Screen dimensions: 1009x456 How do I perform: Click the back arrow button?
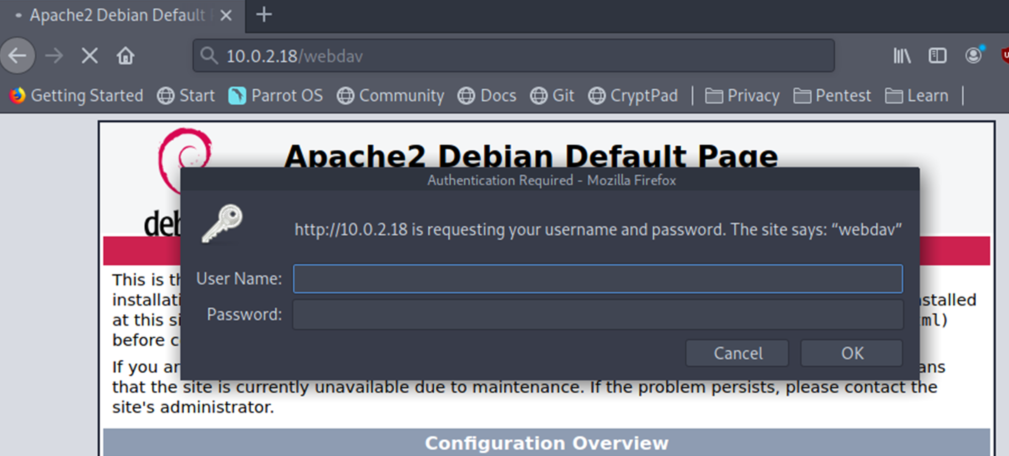[17, 56]
